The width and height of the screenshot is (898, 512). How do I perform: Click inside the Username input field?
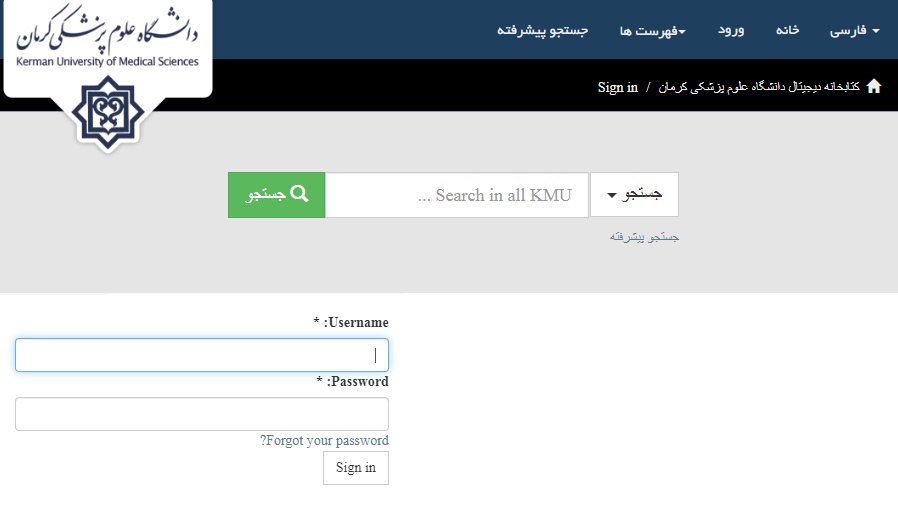point(201,355)
